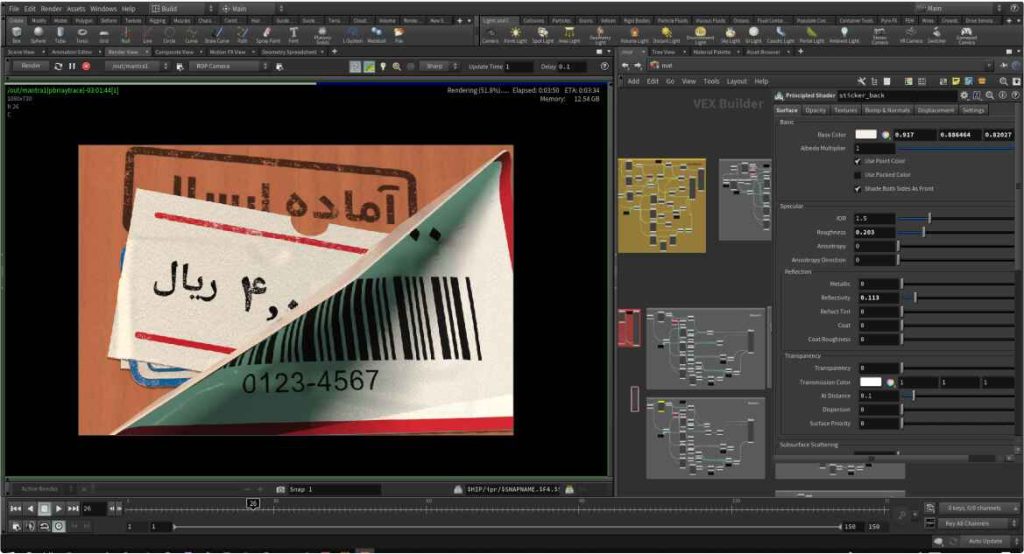Open network editor Layout menu
This screenshot has width=1024, height=554.
tap(736, 81)
